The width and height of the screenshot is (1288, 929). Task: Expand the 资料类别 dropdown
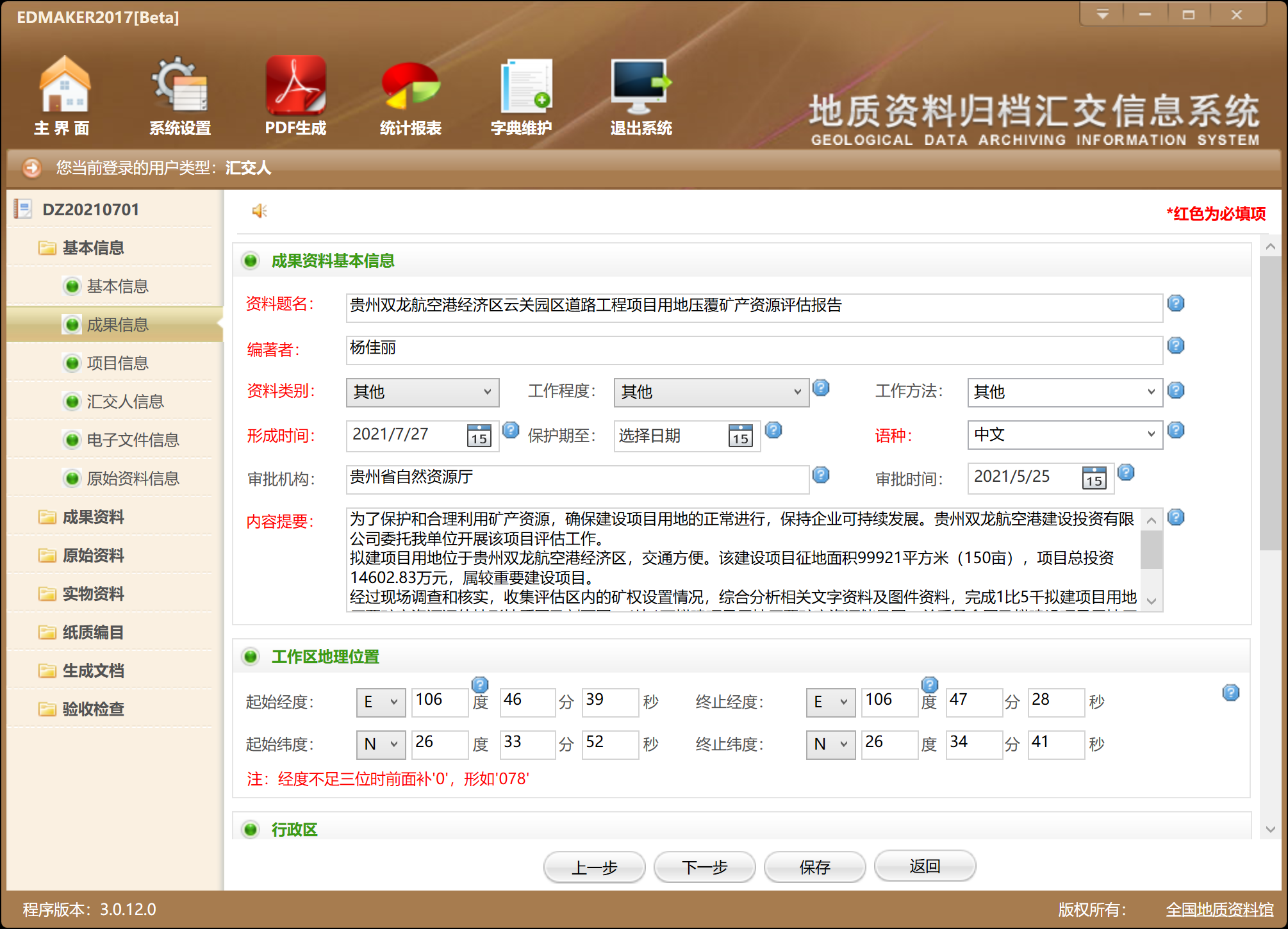pyautogui.click(x=422, y=392)
